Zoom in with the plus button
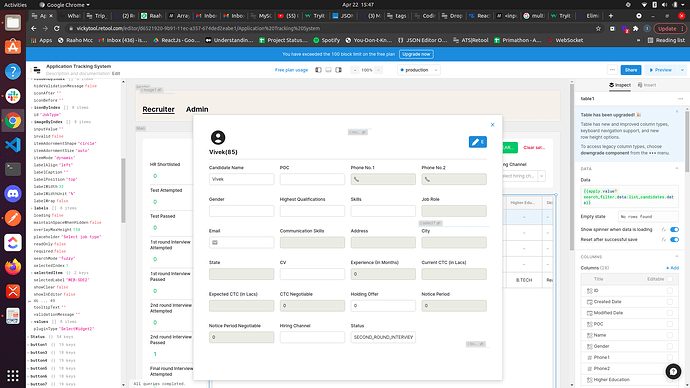Image resolution: width=690 pixels, height=388 pixels. [378, 70]
